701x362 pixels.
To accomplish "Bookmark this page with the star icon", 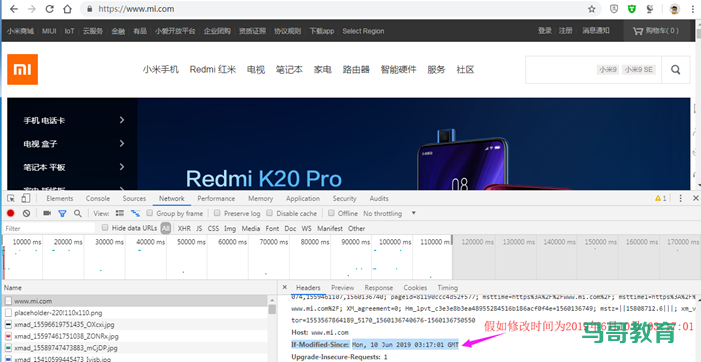I will pos(591,9).
